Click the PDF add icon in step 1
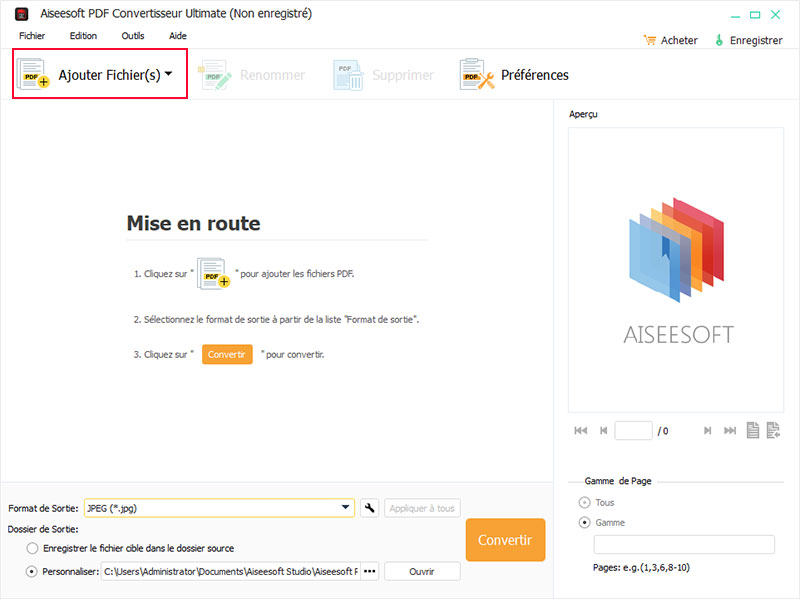 pos(213,274)
